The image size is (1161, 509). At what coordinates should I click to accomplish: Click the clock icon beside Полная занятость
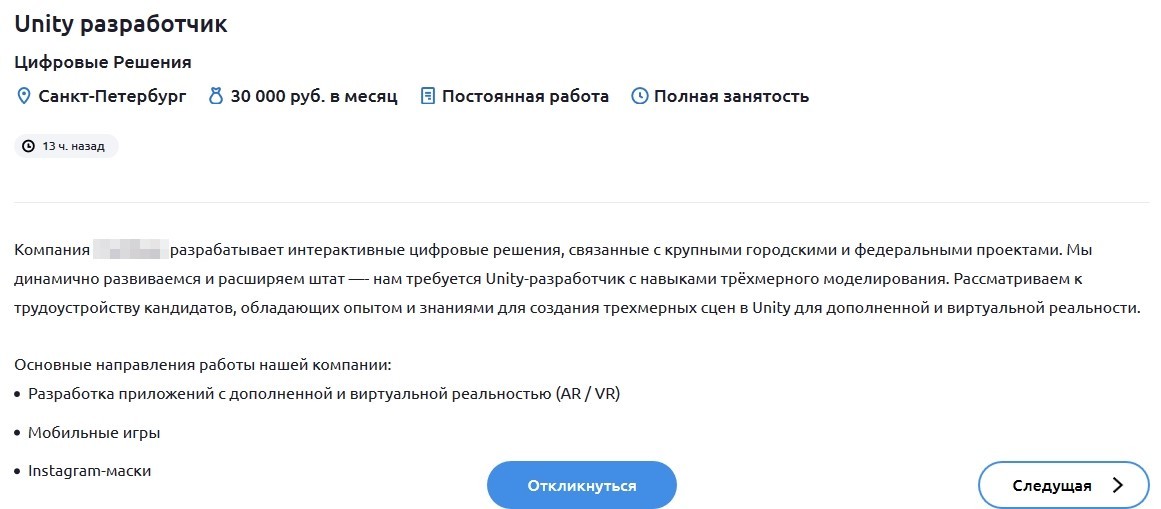coord(640,97)
